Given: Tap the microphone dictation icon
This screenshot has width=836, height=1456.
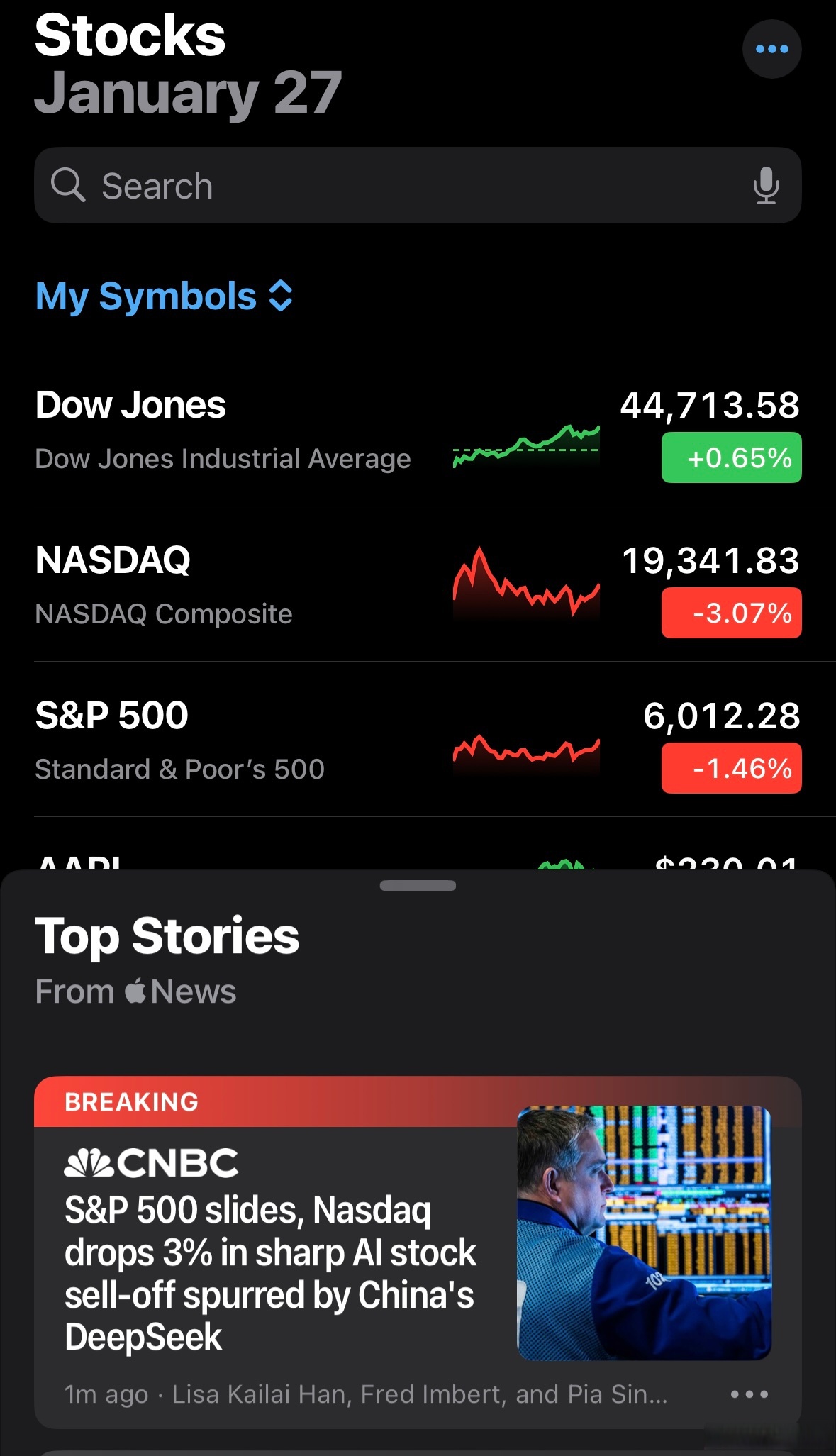Looking at the screenshot, I should 766,186.
